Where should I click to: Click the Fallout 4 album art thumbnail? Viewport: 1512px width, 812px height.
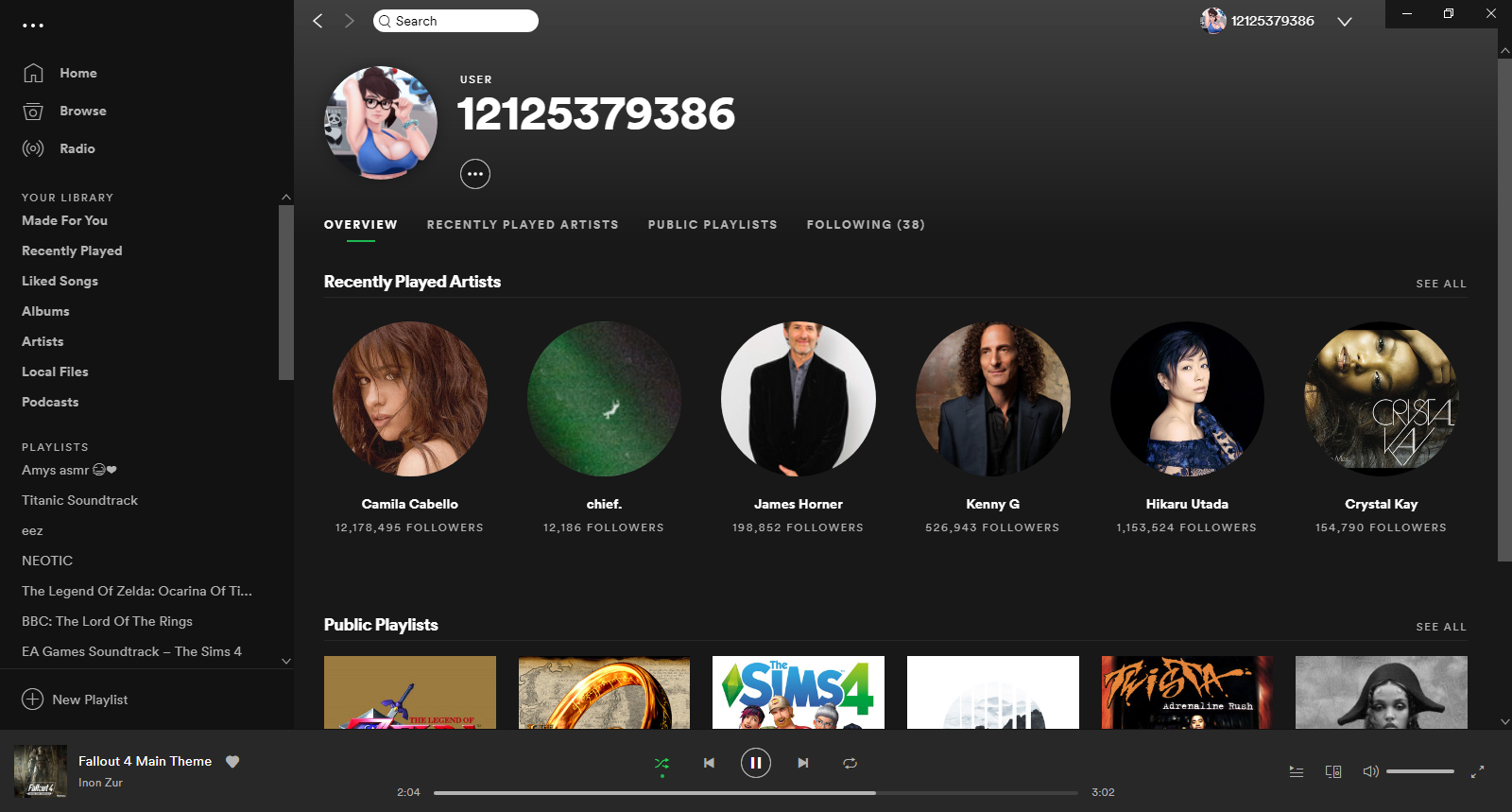coord(41,771)
